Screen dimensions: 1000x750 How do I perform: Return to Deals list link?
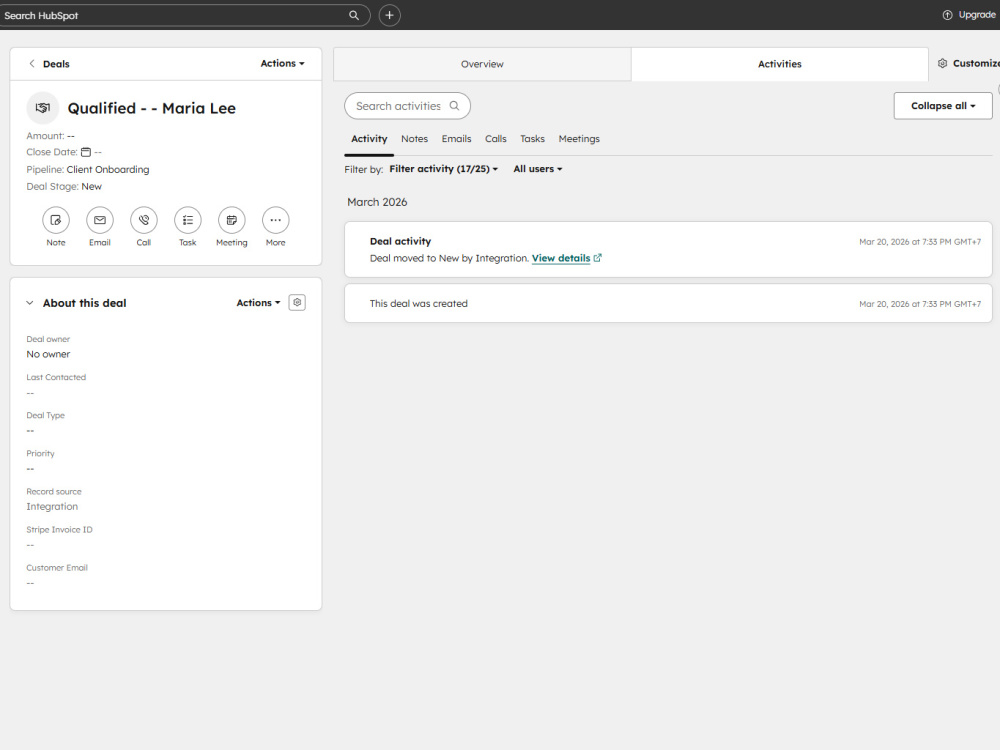tap(56, 64)
